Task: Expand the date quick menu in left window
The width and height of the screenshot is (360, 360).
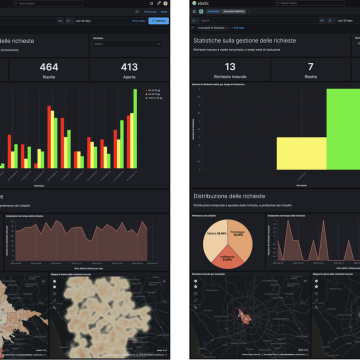Action: (69, 21)
